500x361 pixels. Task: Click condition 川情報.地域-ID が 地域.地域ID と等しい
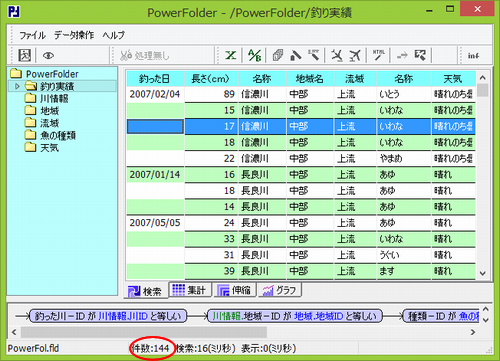[295, 316]
